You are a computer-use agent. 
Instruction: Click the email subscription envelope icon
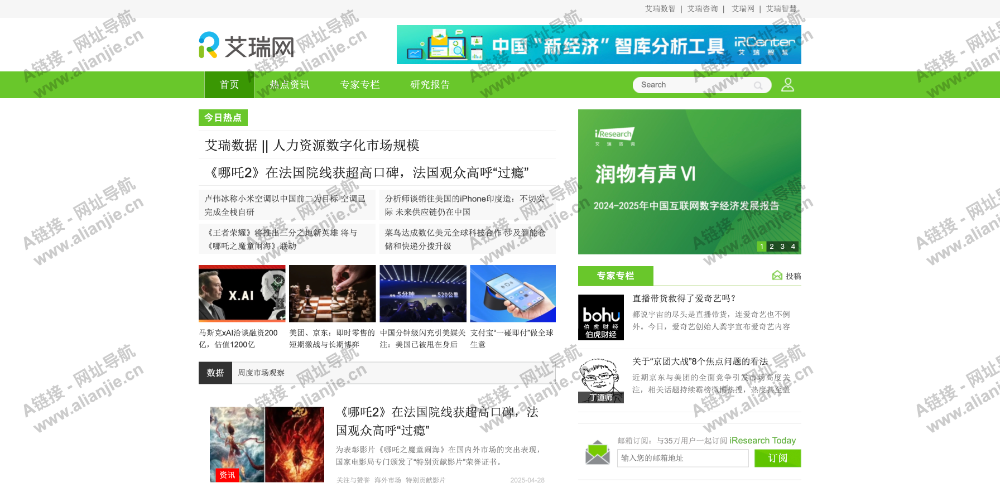click(598, 453)
